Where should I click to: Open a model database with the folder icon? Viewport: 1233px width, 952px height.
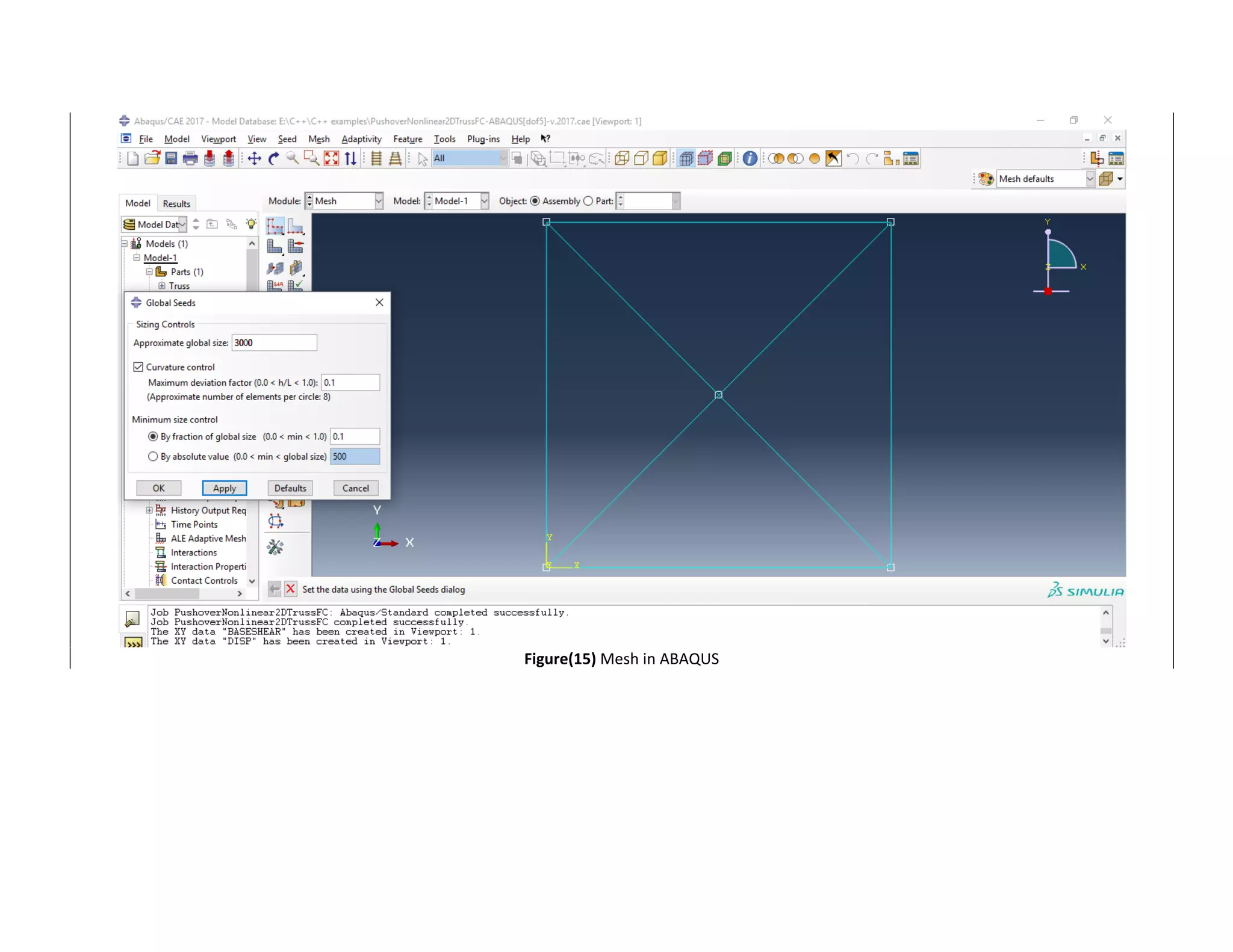pos(152,159)
